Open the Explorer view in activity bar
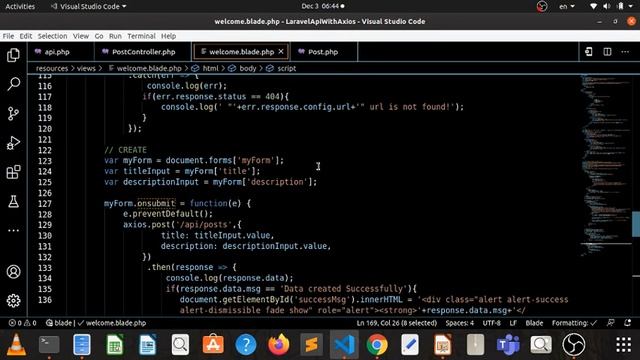The width and height of the screenshot is (640, 360). point(13,55)
